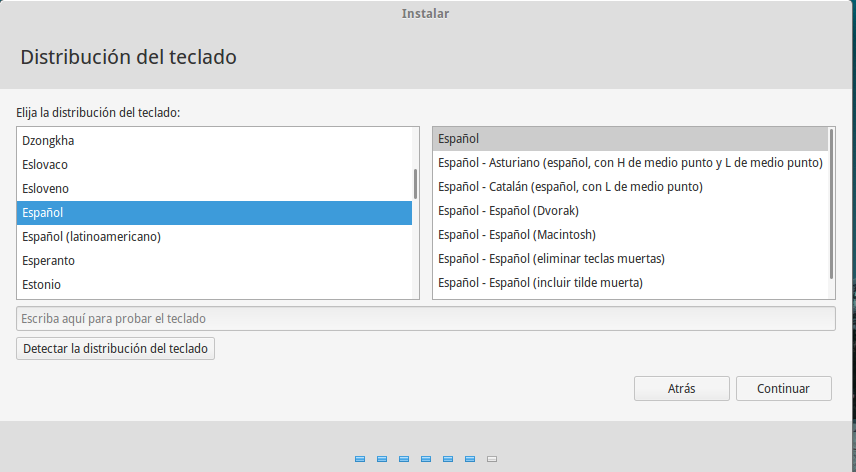Choose Eslovaco keyboard language

pyautogui.click(x=45, y=165)
